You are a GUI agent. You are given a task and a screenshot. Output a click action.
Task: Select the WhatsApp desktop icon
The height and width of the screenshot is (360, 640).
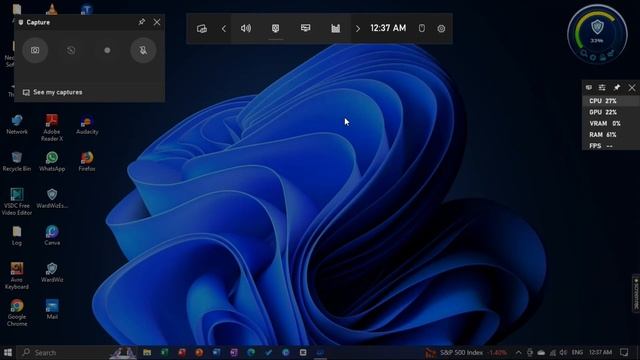(x=52, y=161)
